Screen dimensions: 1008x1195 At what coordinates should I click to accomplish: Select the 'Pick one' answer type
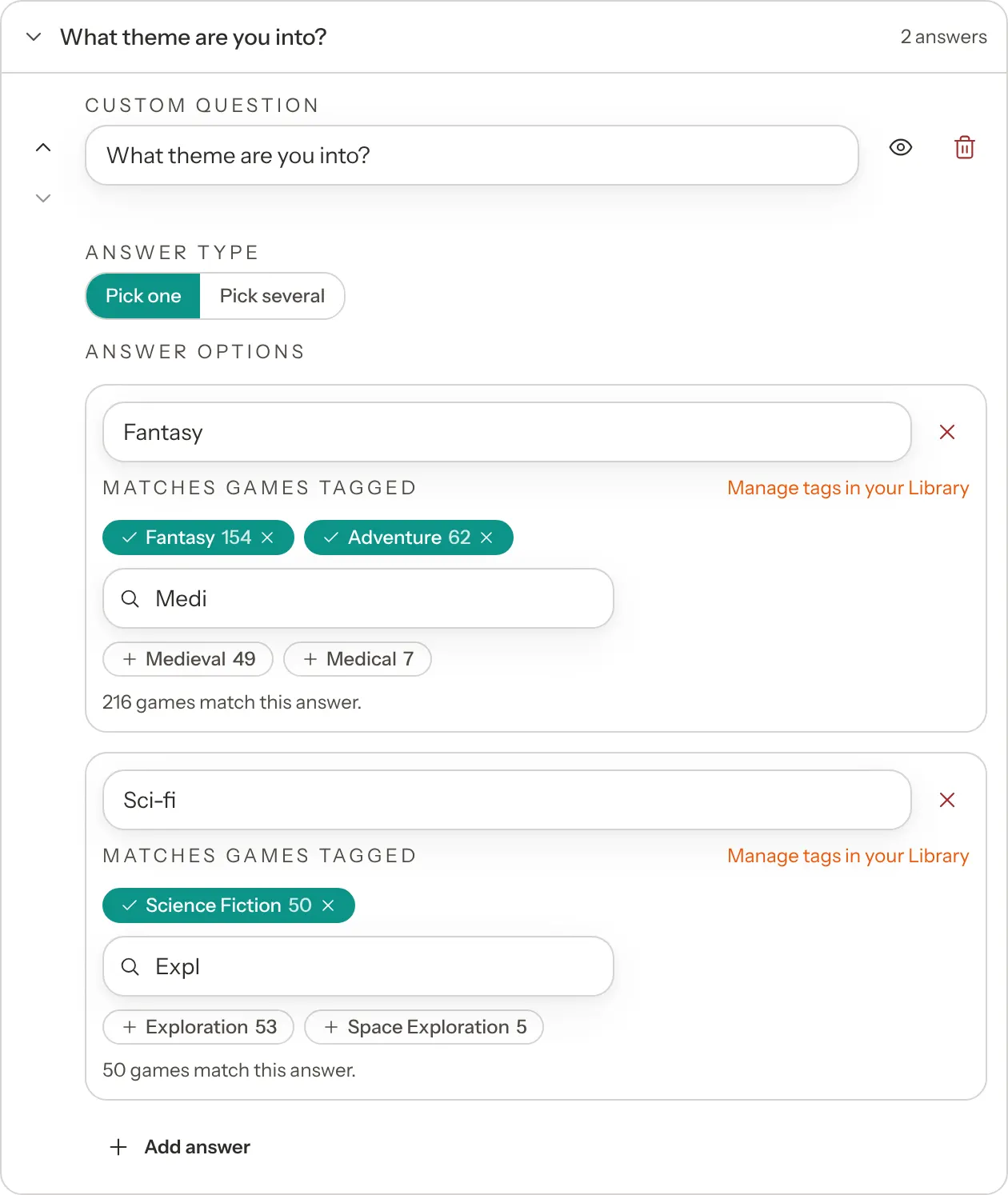[x=143, y=296]
